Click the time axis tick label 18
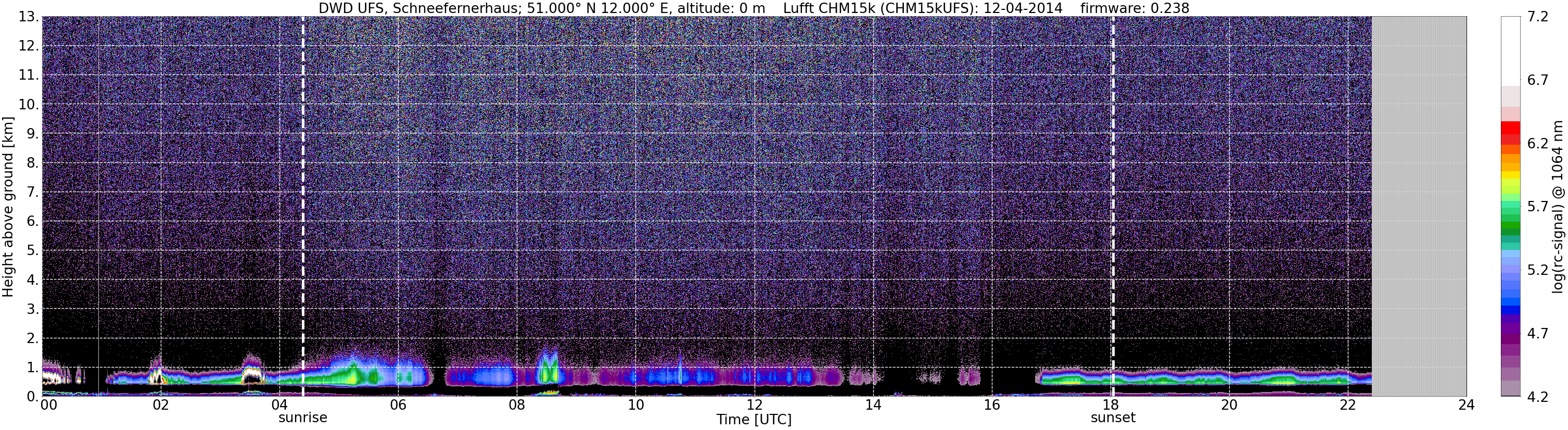 (x=1110, y=405)
